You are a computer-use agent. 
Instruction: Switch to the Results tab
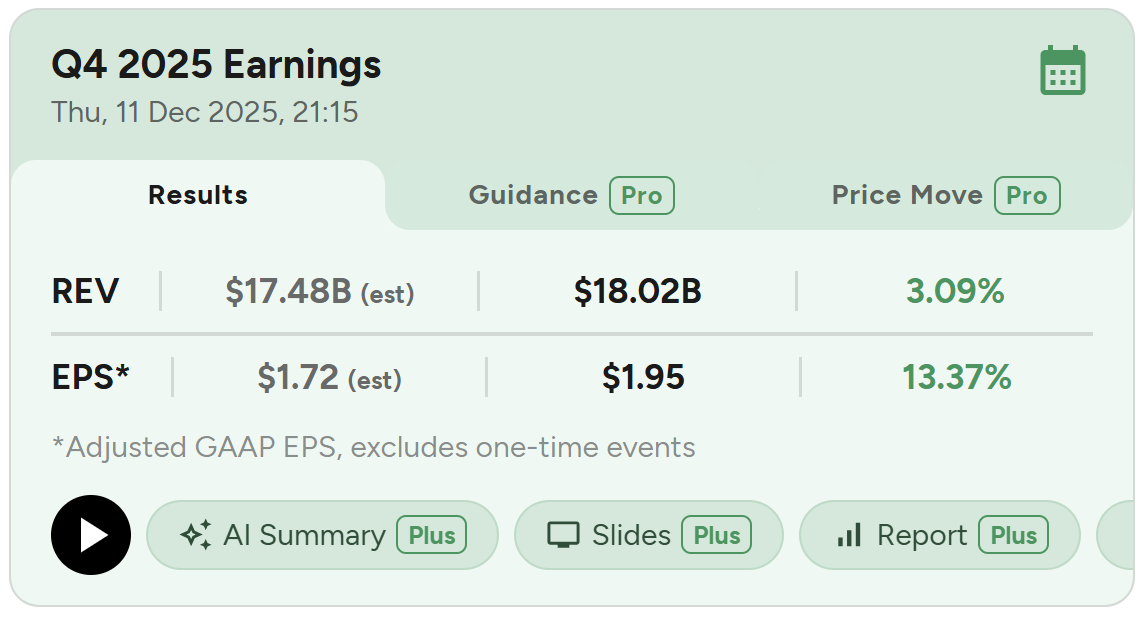(x=198, y=195)
